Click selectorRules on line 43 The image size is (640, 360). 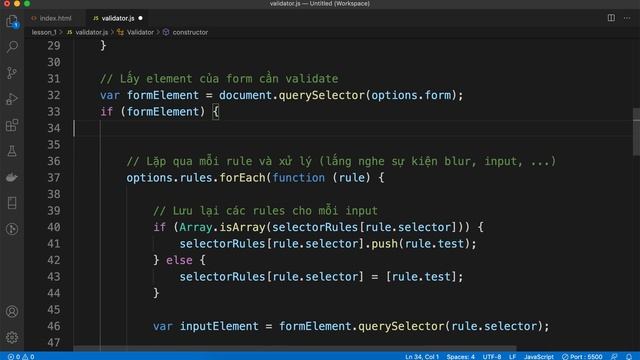click(x=222, y=277)
